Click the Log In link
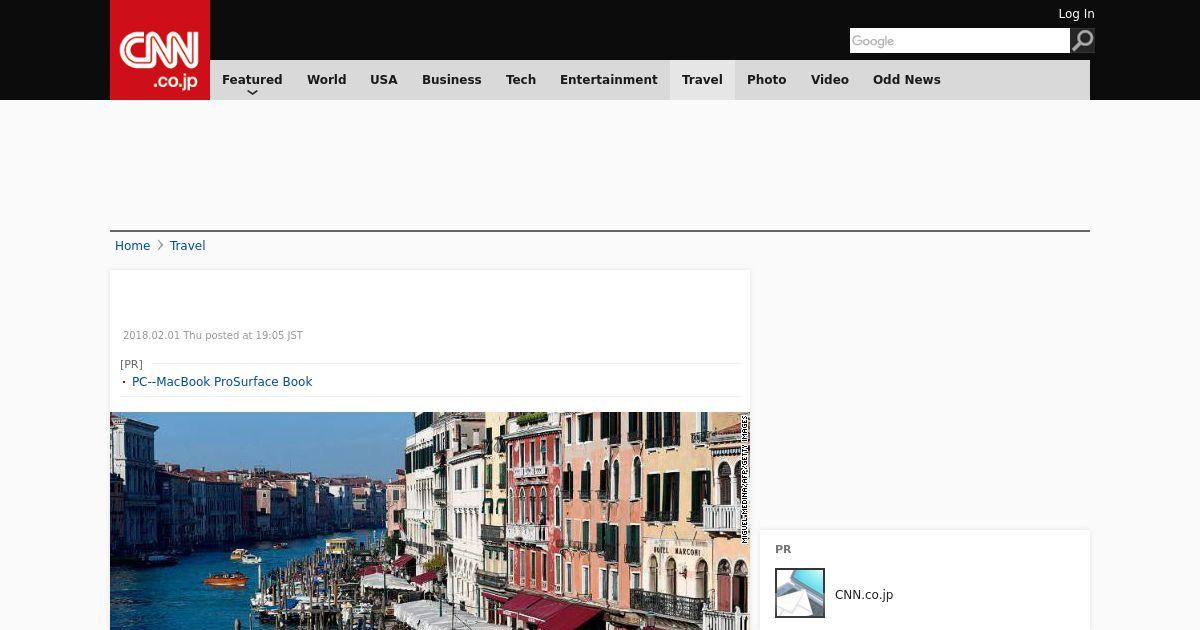This screenshot has width=1200, height=630. [x=1076, y=14]
